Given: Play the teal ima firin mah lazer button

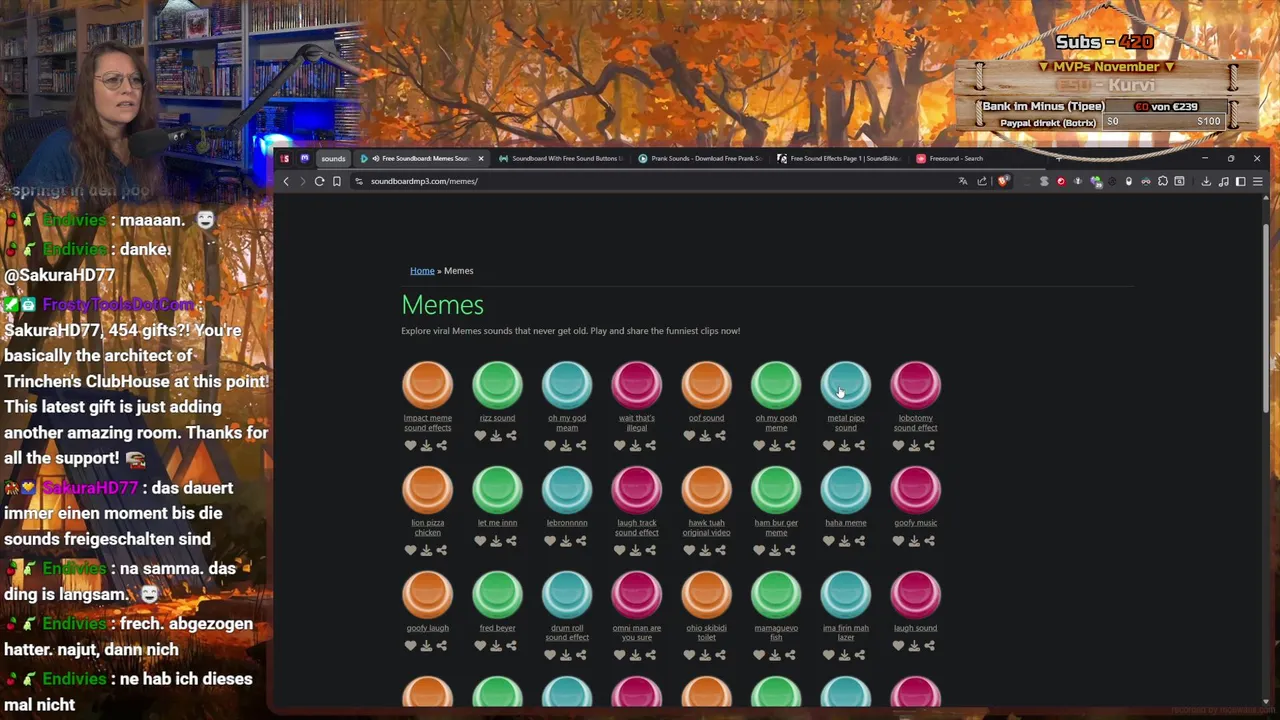Looking at the screenshot, I should coord(846,595).
